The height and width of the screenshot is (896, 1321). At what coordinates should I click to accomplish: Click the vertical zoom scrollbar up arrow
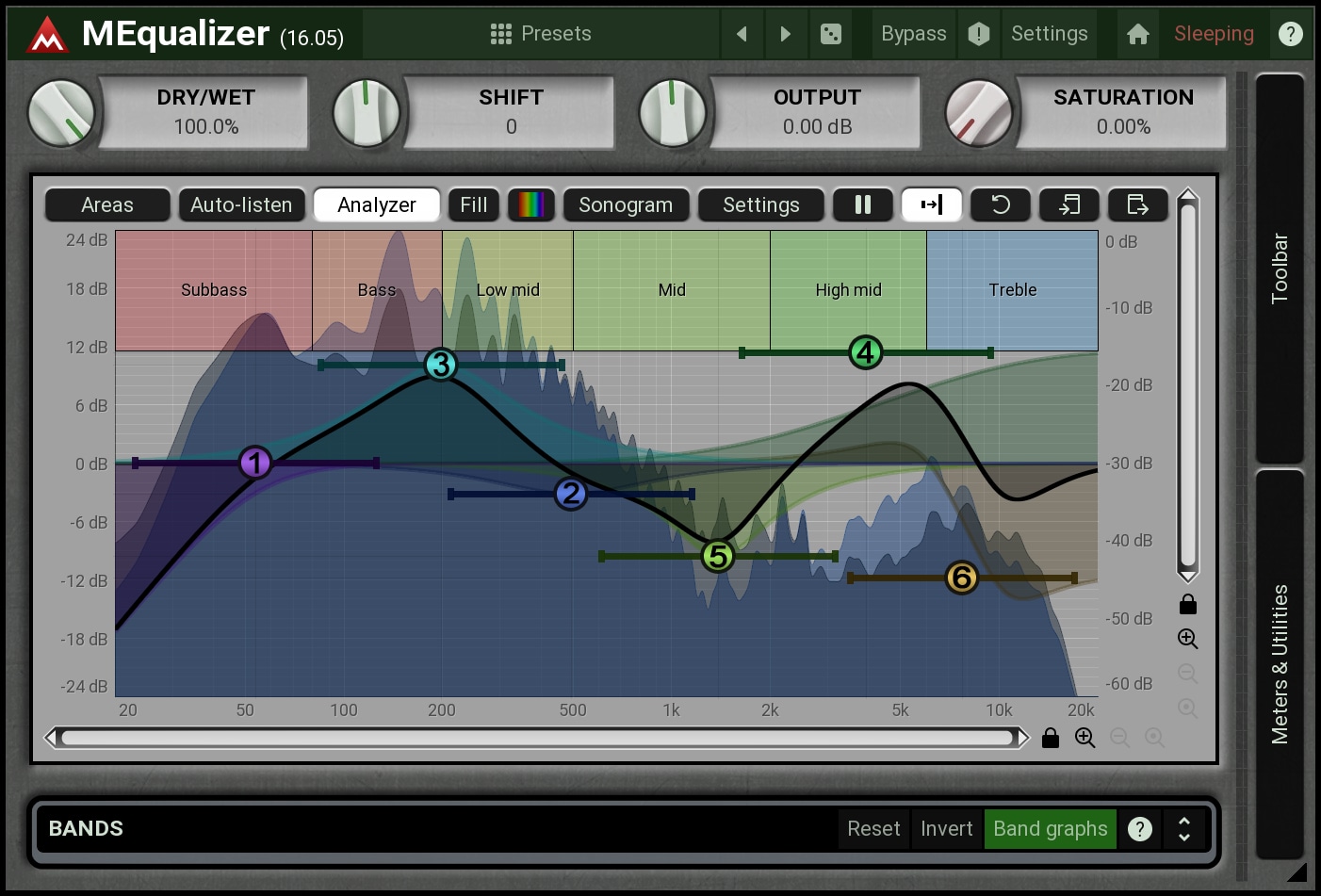point(1188,196)
